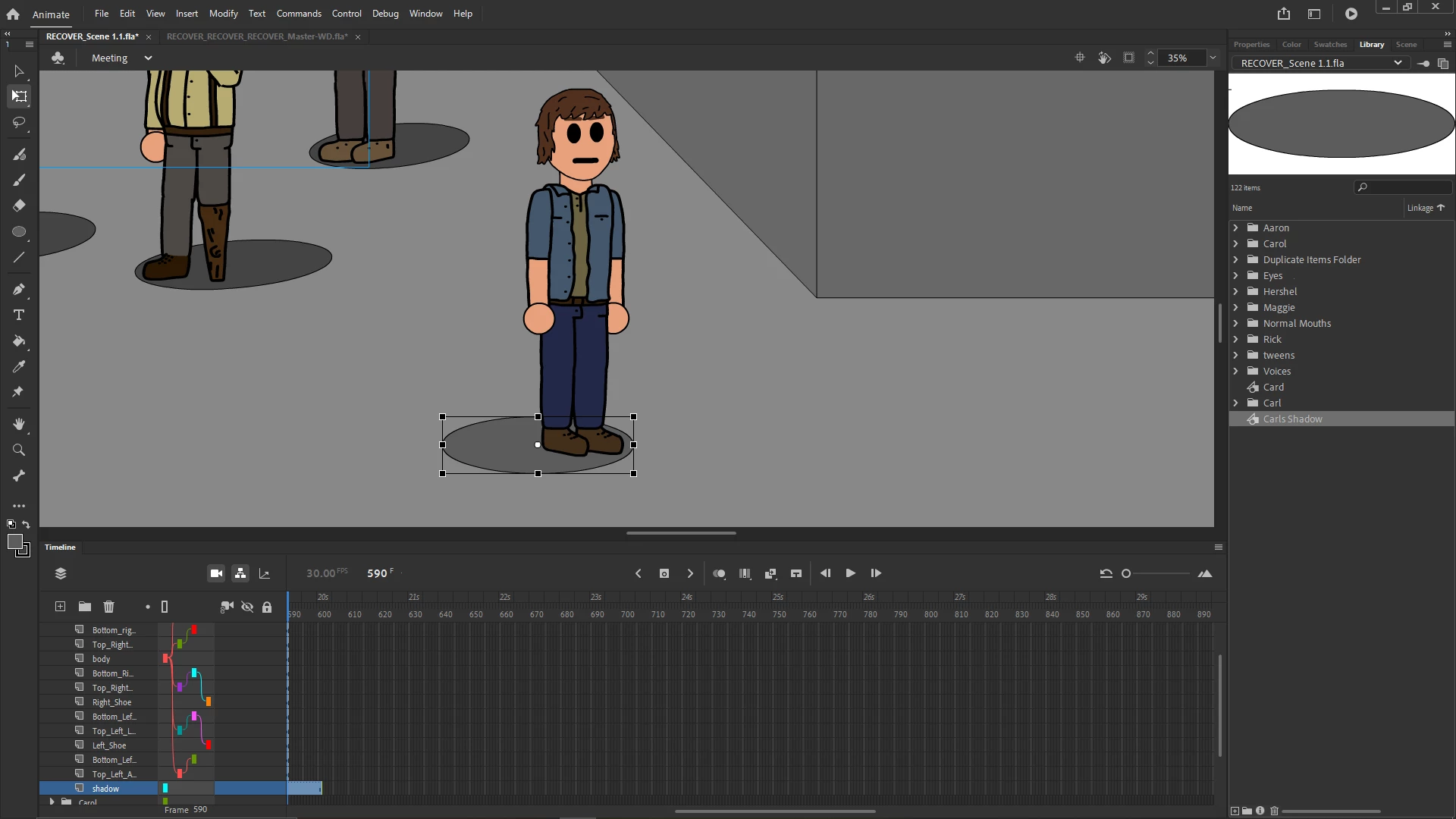Switch to the Properties panel tab
The height and width of the screenshot is (819, 1456).
tap(1251, 45)
